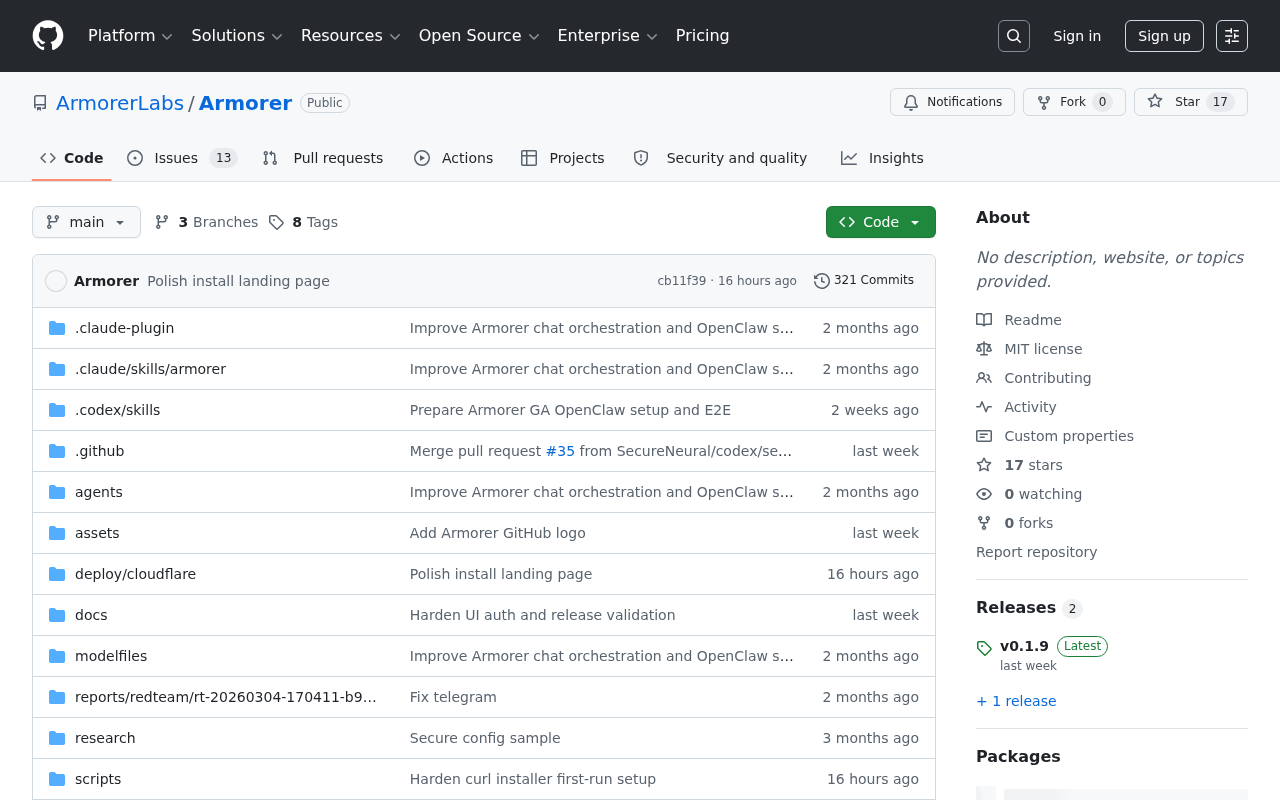Open the Custom properties link
The width and height of the screenshot is (1280, 800).
(x=1069, y=436)
